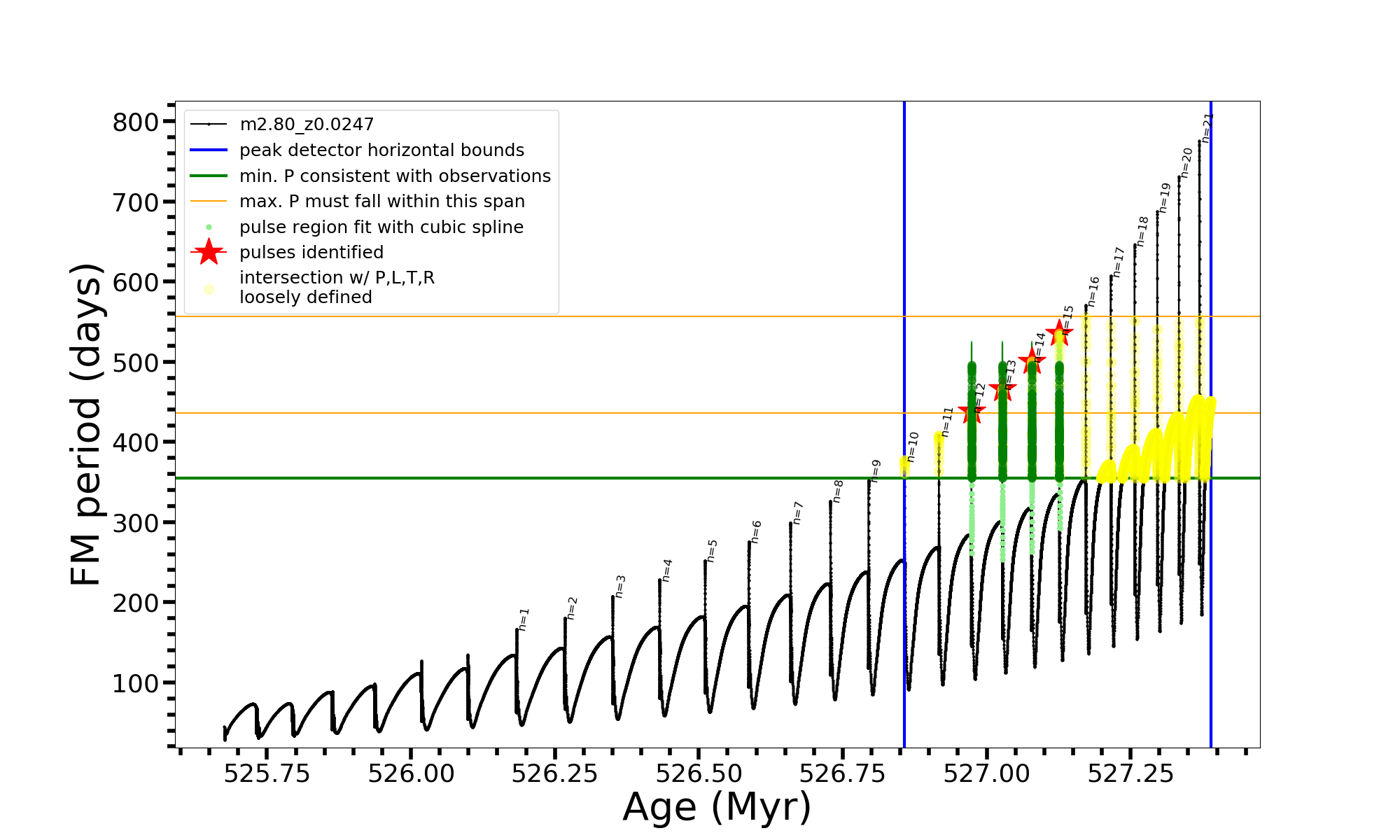
Task: Click the red star in the legend
Action: (209, 252)
